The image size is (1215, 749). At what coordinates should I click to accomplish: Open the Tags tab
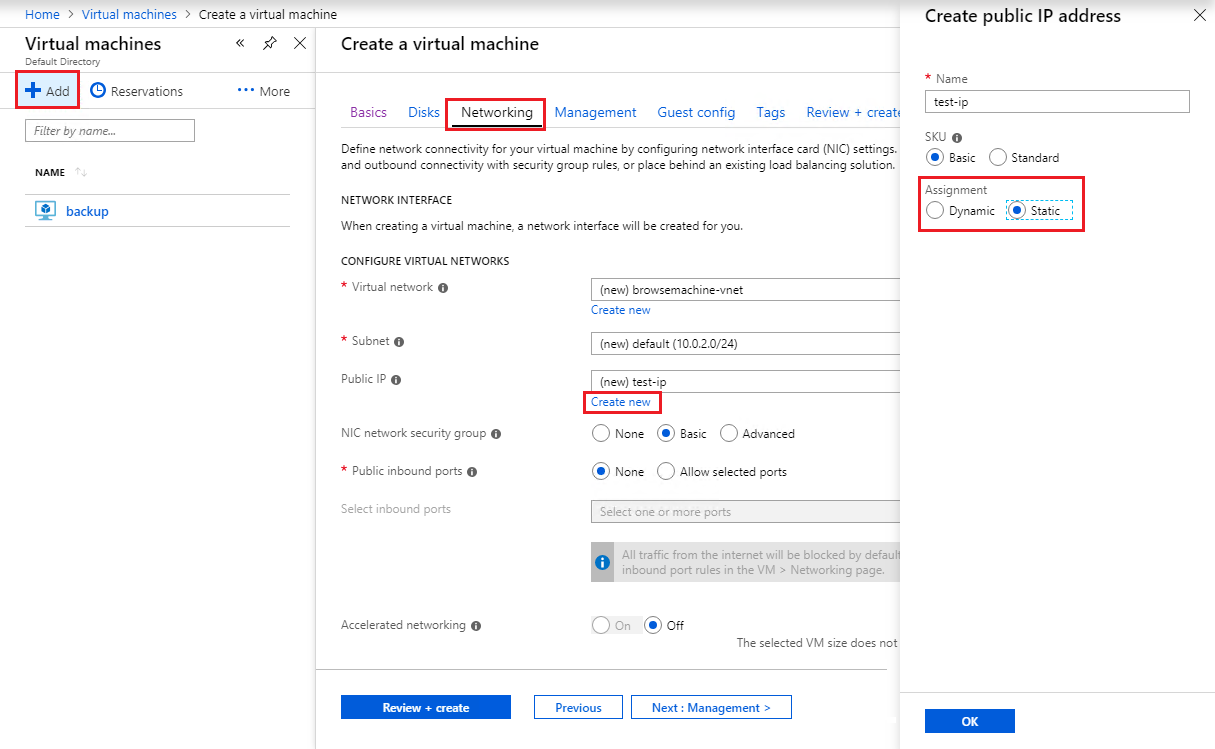771,112
